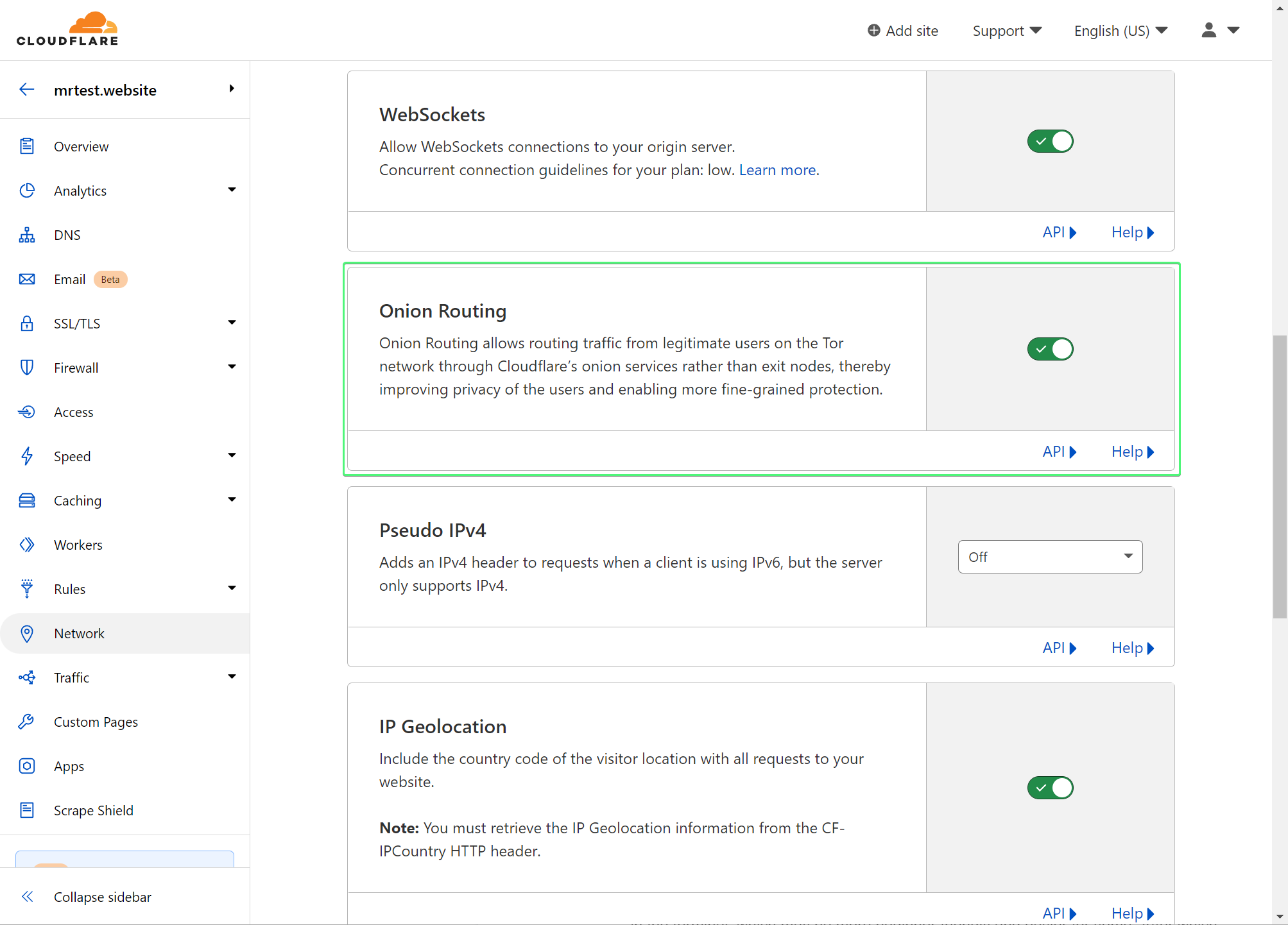The image size is (1288, 925).
Task: Expand the Analytics submenu arrow
Action: coord(232,189)
